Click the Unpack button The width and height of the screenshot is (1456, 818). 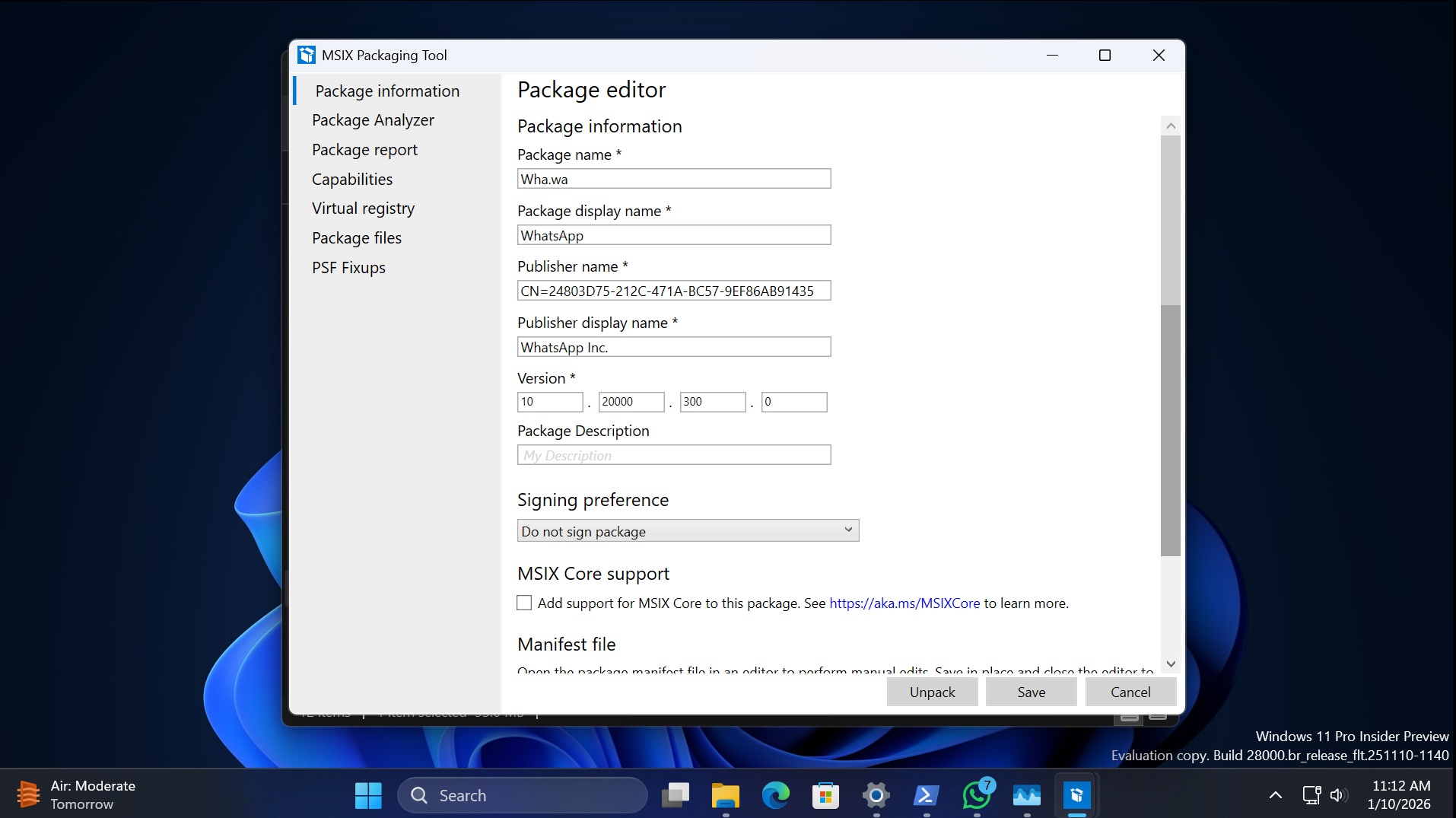tap(932, 692)
